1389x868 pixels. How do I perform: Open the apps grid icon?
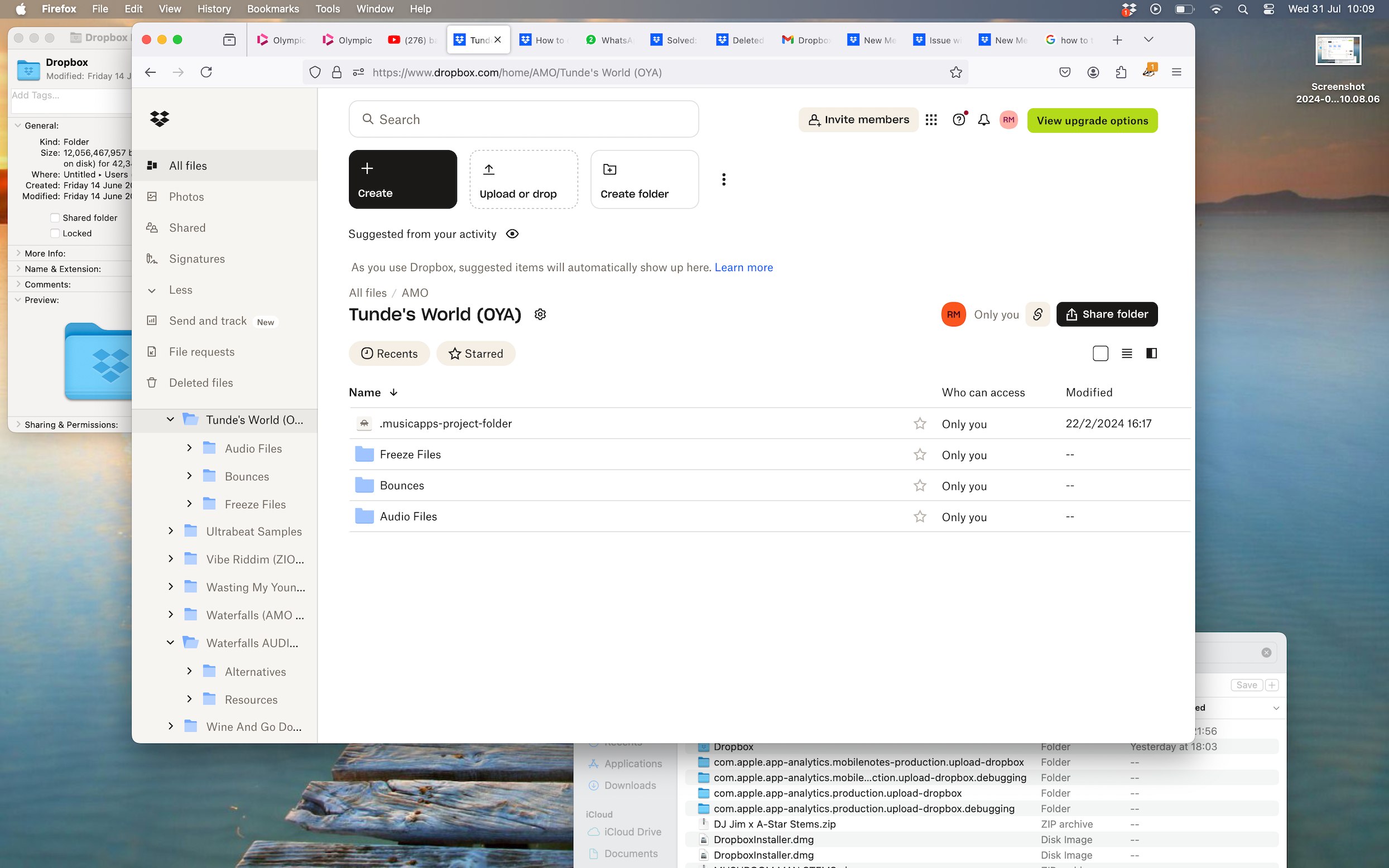click(x=931, y=120)
